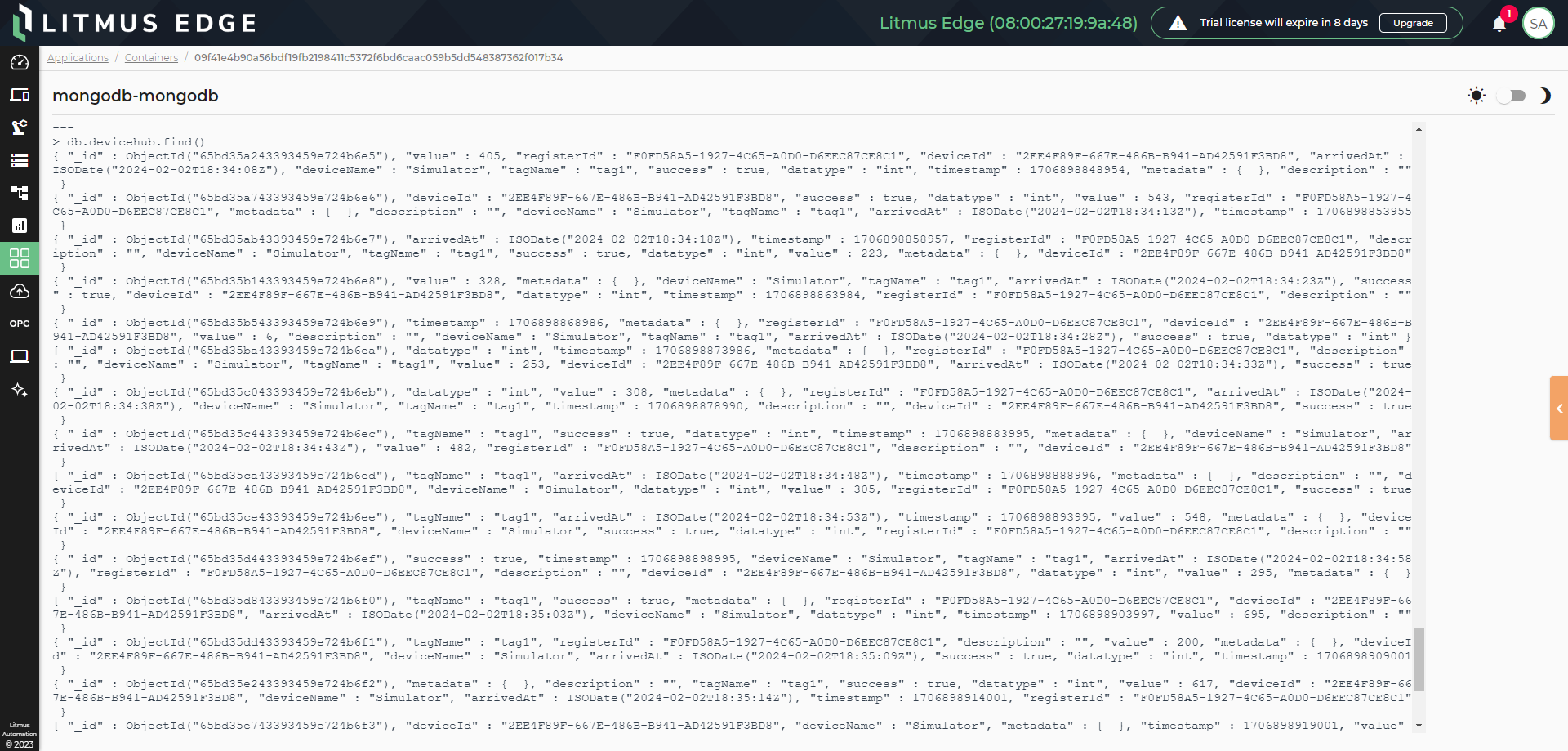Select the DeviceHub robot arm icon
1568x751 pixels.
tap(20, 127)
